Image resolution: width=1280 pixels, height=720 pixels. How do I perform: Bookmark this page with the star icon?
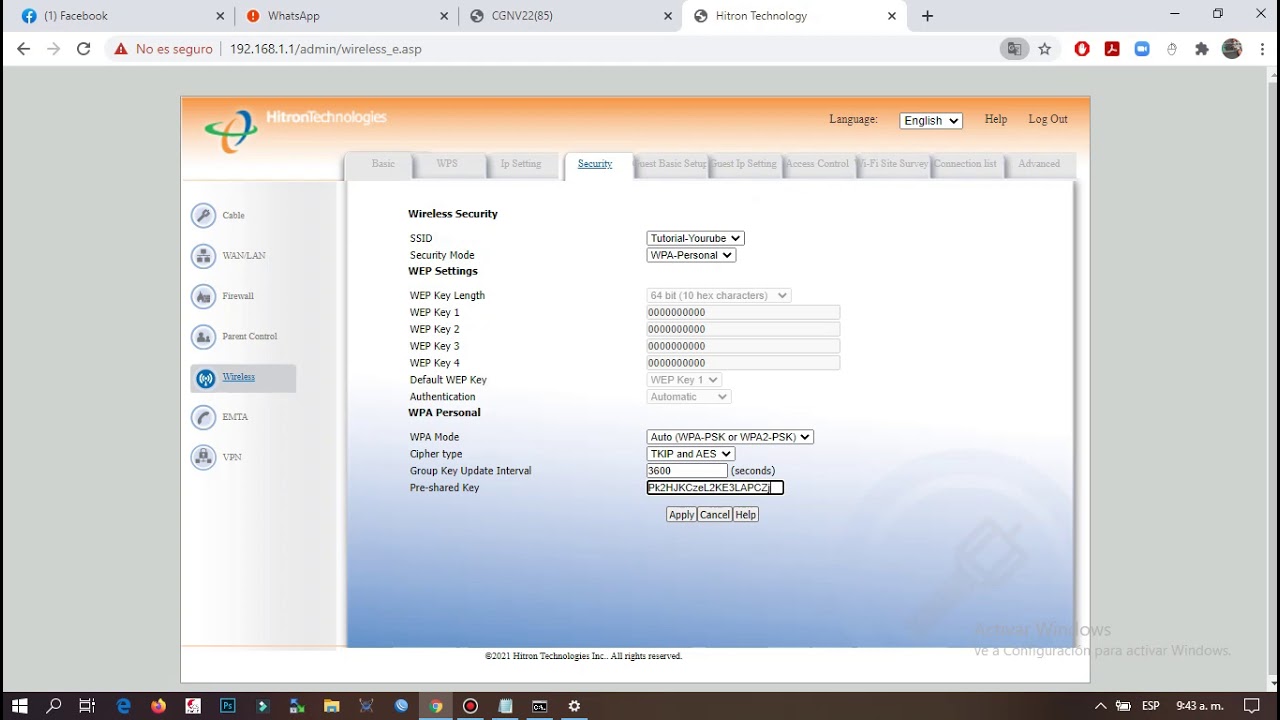[1045, 49]
